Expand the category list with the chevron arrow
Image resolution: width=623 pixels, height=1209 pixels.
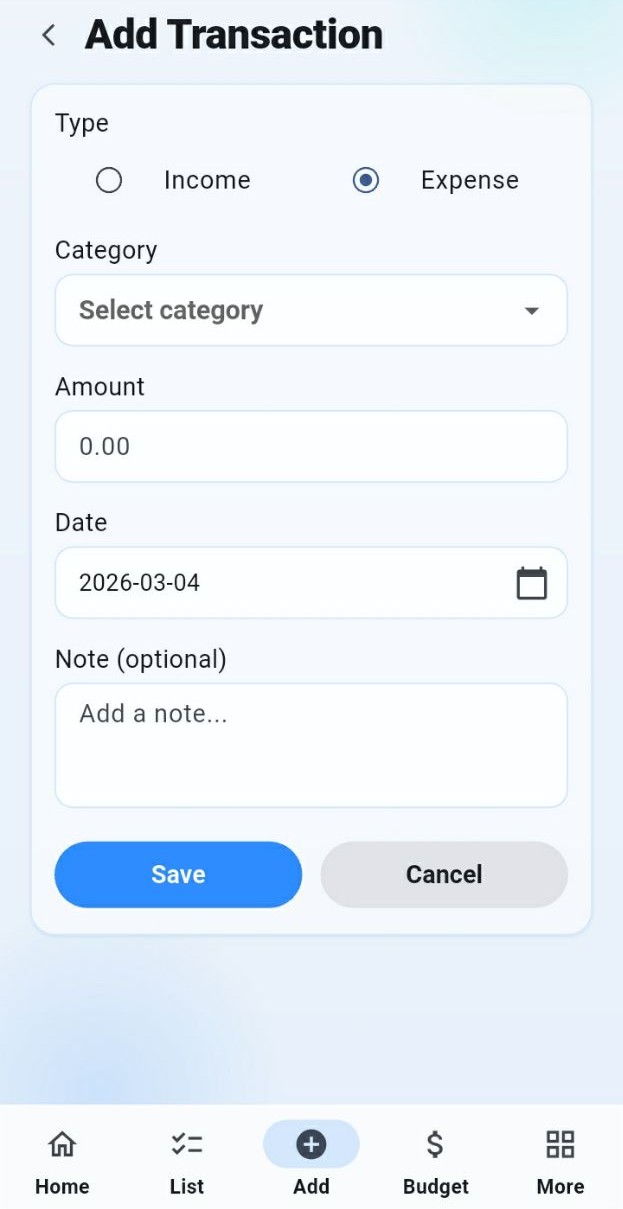(x=531, y=310)
